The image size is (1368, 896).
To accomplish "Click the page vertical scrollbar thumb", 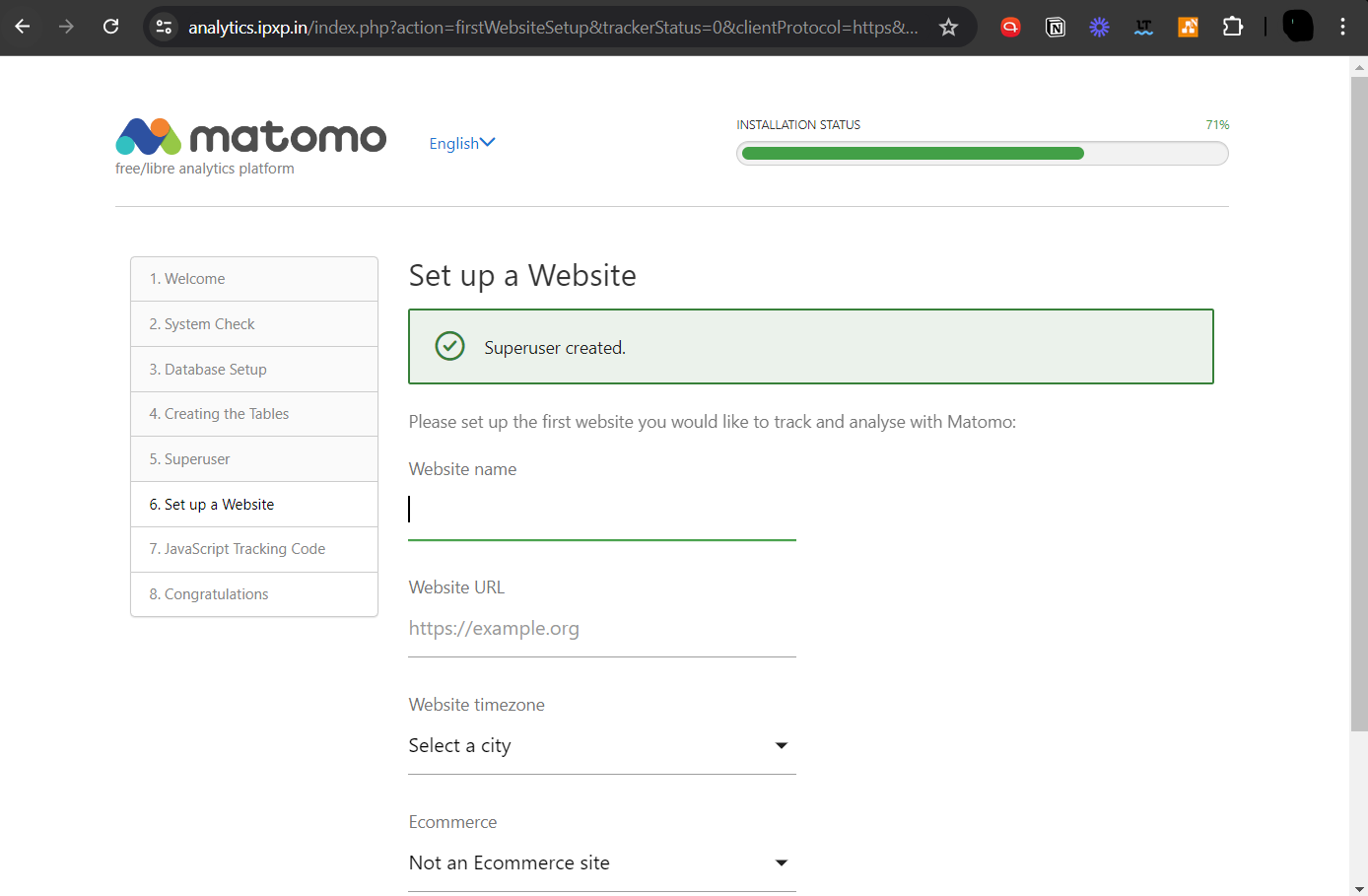I will pyautogui.click(x=1359, y=403).
